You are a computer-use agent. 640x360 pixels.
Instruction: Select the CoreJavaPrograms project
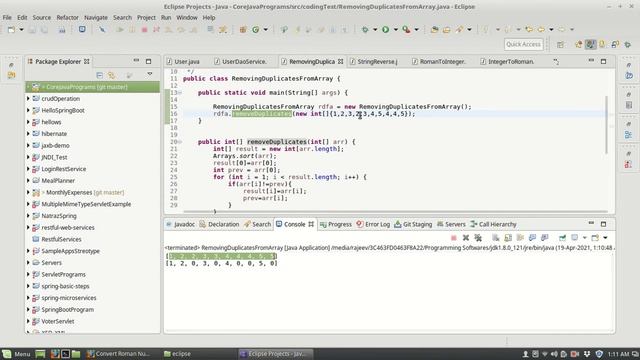point(93,87)
